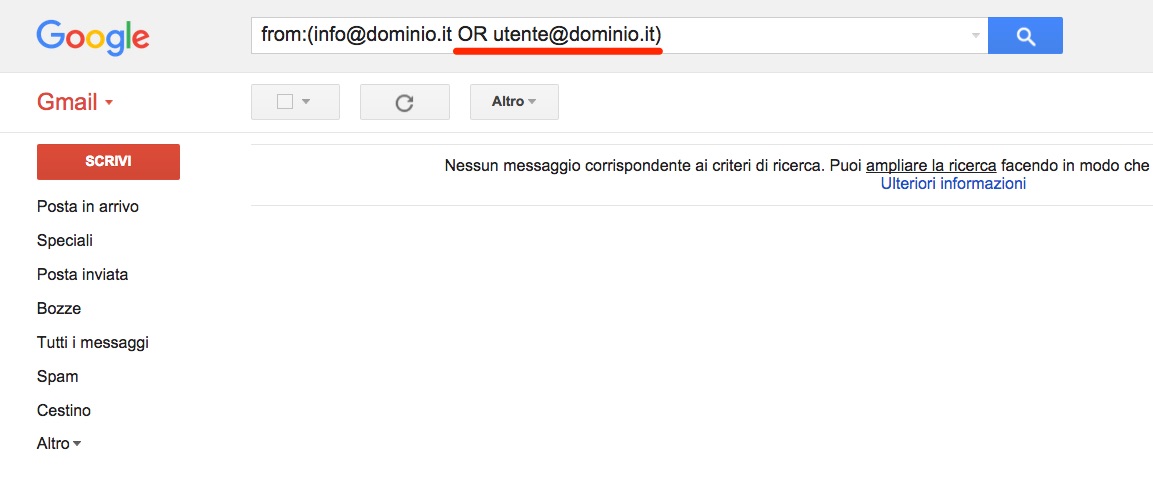Click the ampliare la ricerca link
The height and width of the screenshot is (493, 1153).
(931, 166)
